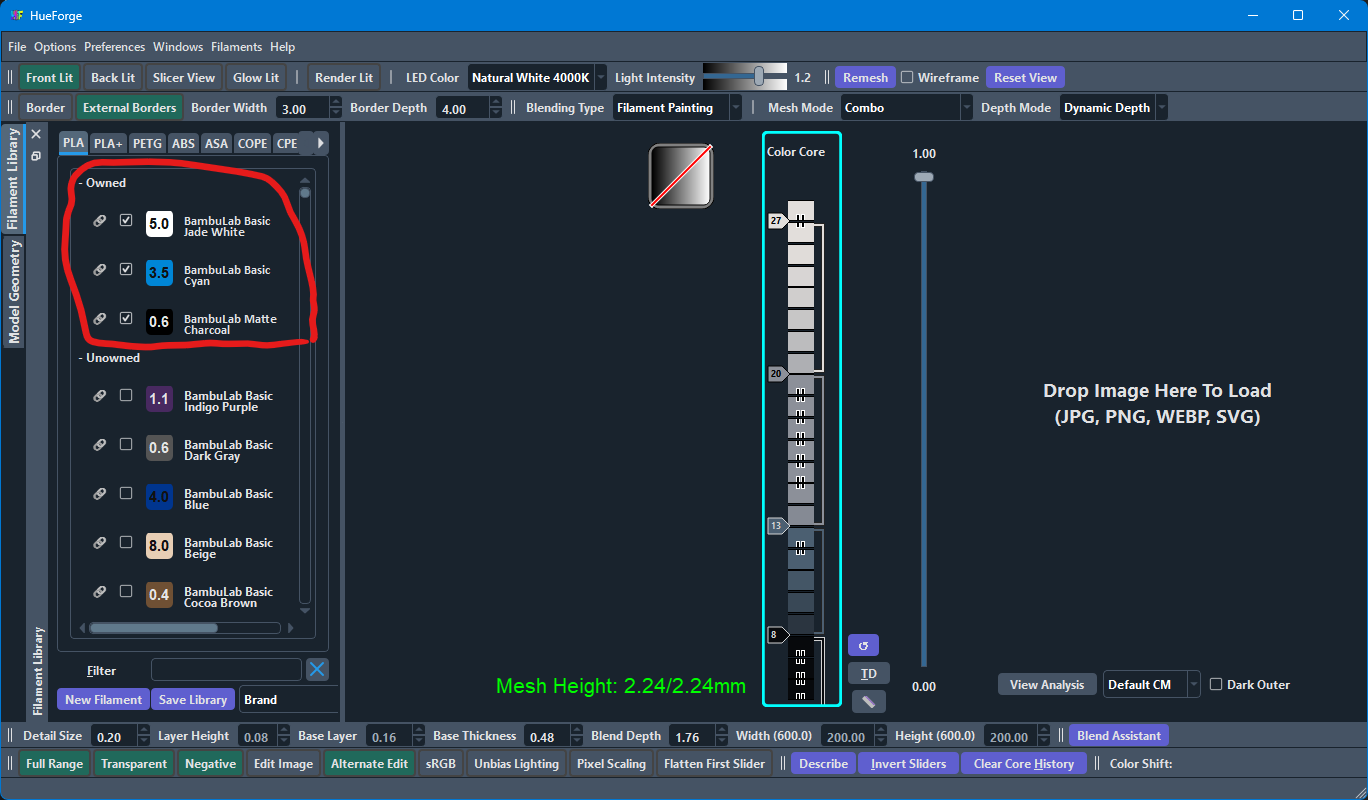Click the TD button beside the Color Core
Image resolution: width=1368 pixels, height=800 pixels.
click(869, 674)
